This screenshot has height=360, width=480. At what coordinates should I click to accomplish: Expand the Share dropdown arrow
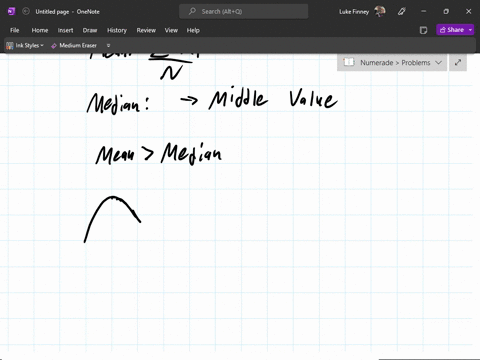tap(470, 30)
